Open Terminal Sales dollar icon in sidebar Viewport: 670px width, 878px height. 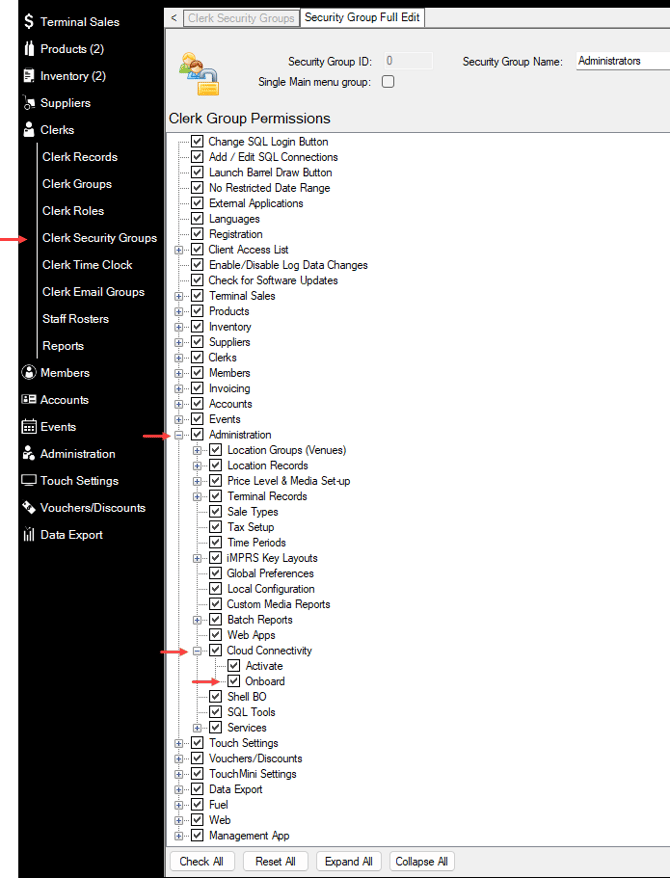pyautogui.click(x=29, y=21)
